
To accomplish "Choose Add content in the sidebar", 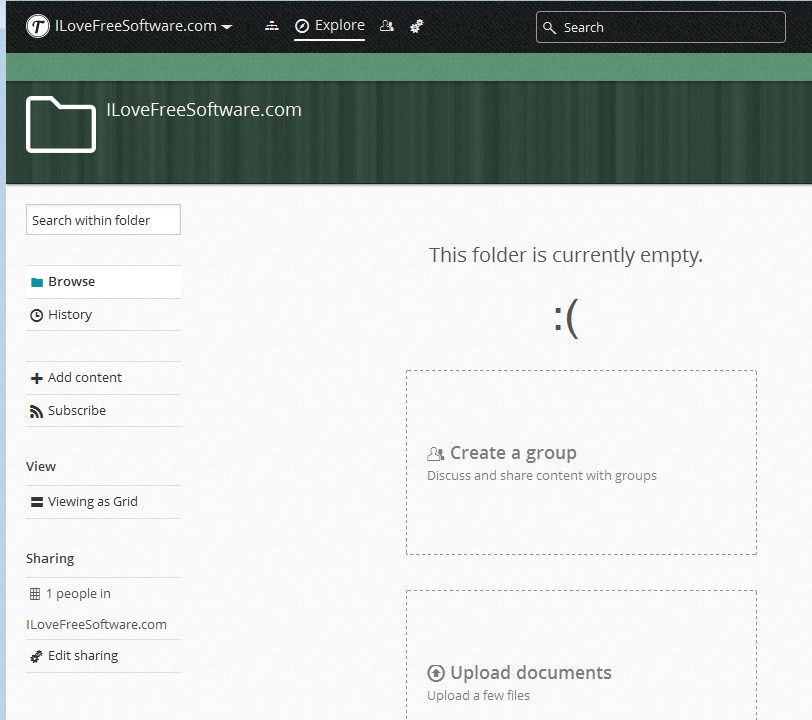I will [104, 378].
